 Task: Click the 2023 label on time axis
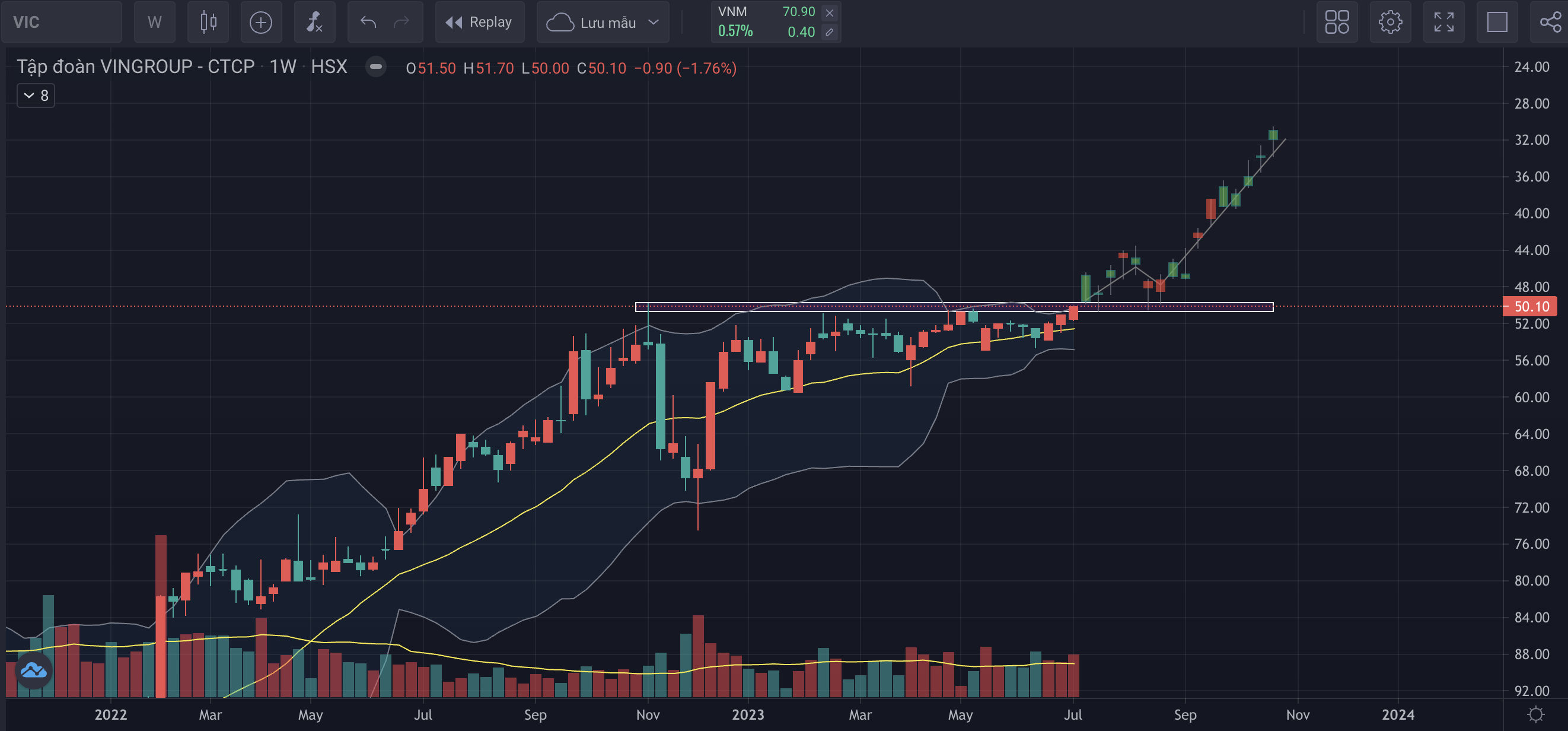pyautogui.click(x=748, y=714)
